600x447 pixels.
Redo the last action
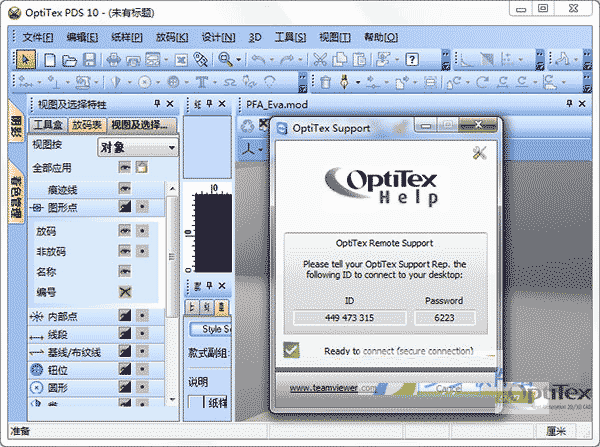(287, 60)
